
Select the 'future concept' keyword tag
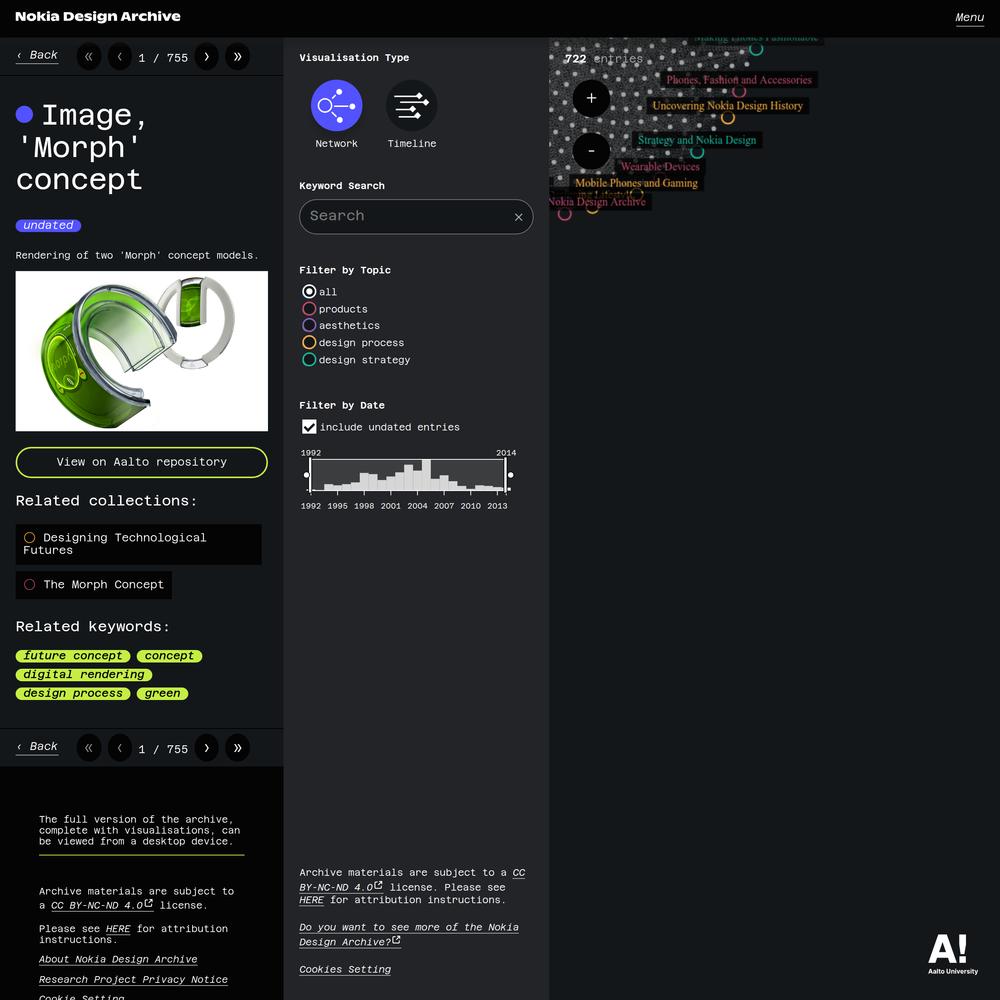[x=73, y=656]
